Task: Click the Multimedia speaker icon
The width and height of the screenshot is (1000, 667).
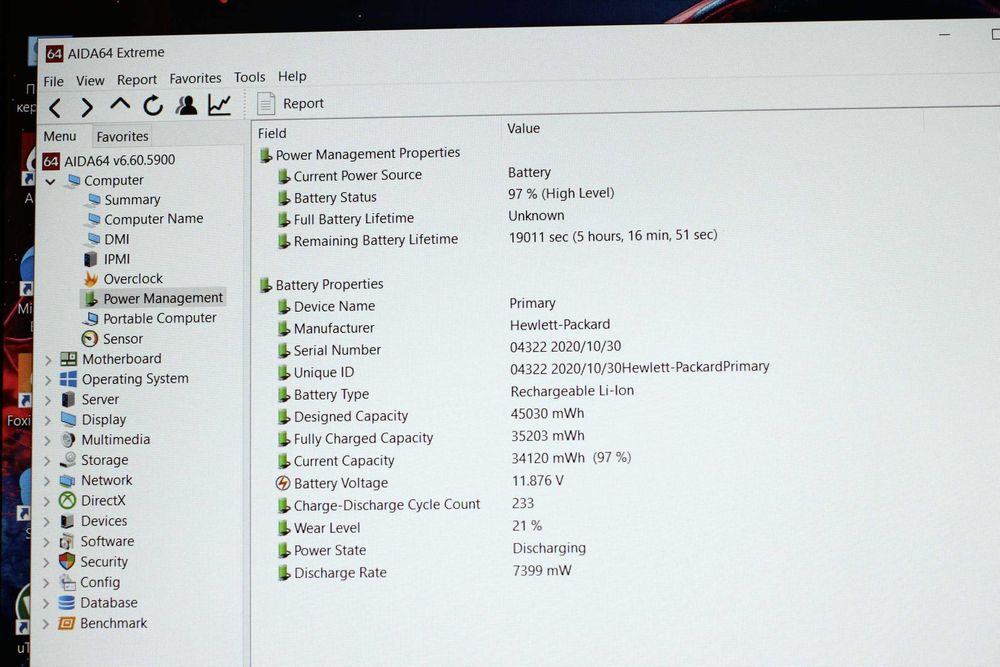Action: pos(68,440)
